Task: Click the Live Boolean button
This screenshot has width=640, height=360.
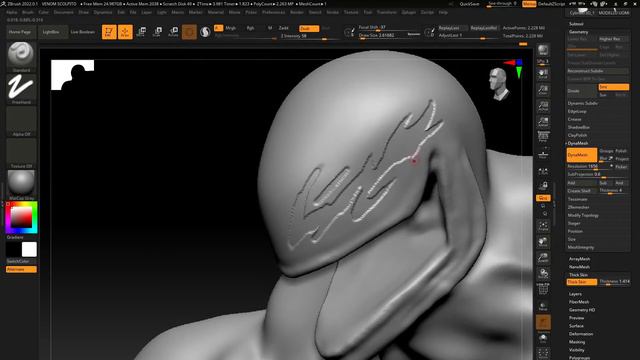Action: pos(82,32)
